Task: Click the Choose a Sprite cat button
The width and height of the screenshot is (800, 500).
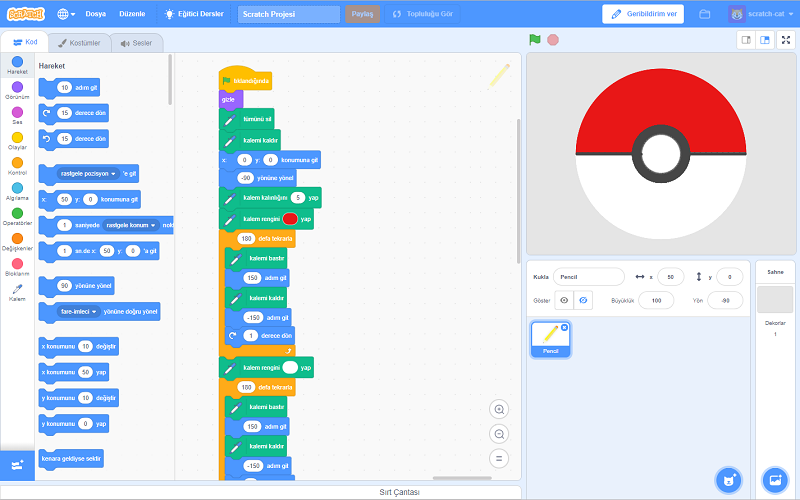Action: [729, 480]
